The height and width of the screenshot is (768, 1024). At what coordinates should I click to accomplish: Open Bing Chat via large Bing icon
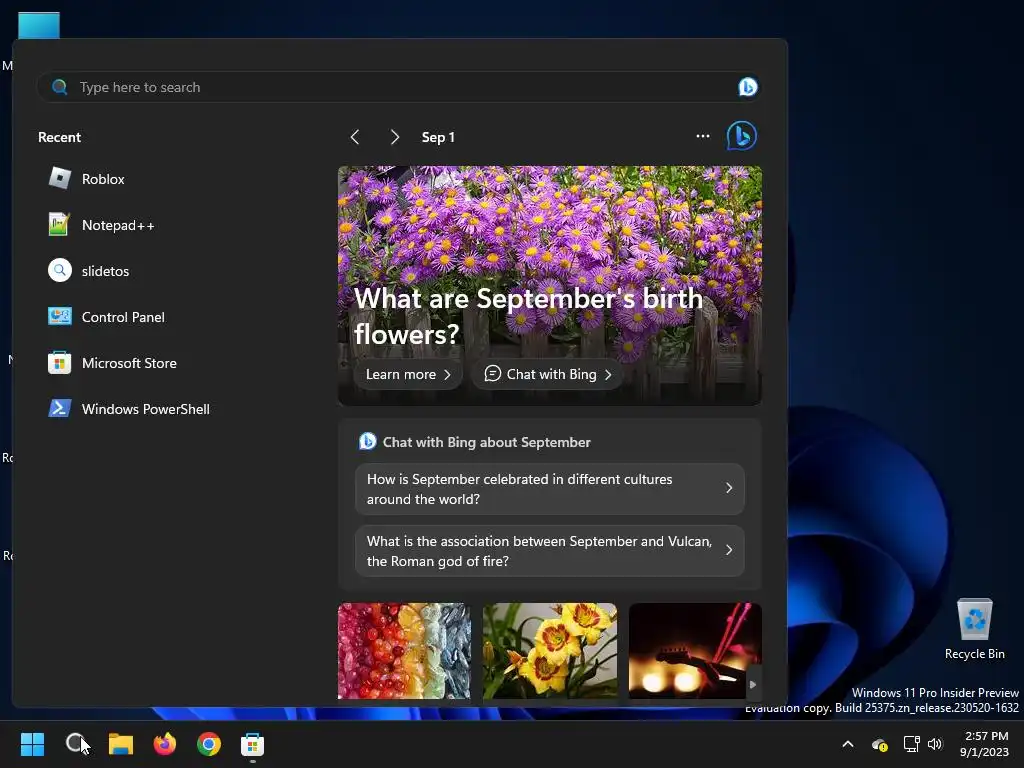tap(742, 136)
